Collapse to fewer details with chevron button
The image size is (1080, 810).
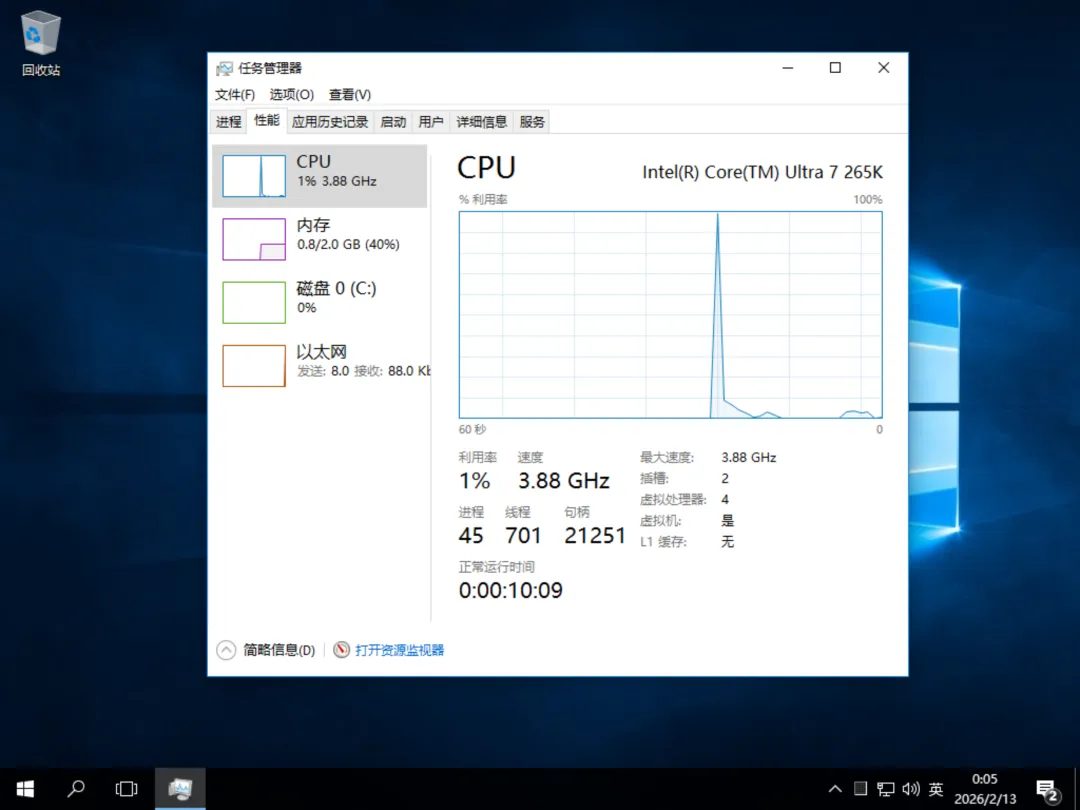226,650
